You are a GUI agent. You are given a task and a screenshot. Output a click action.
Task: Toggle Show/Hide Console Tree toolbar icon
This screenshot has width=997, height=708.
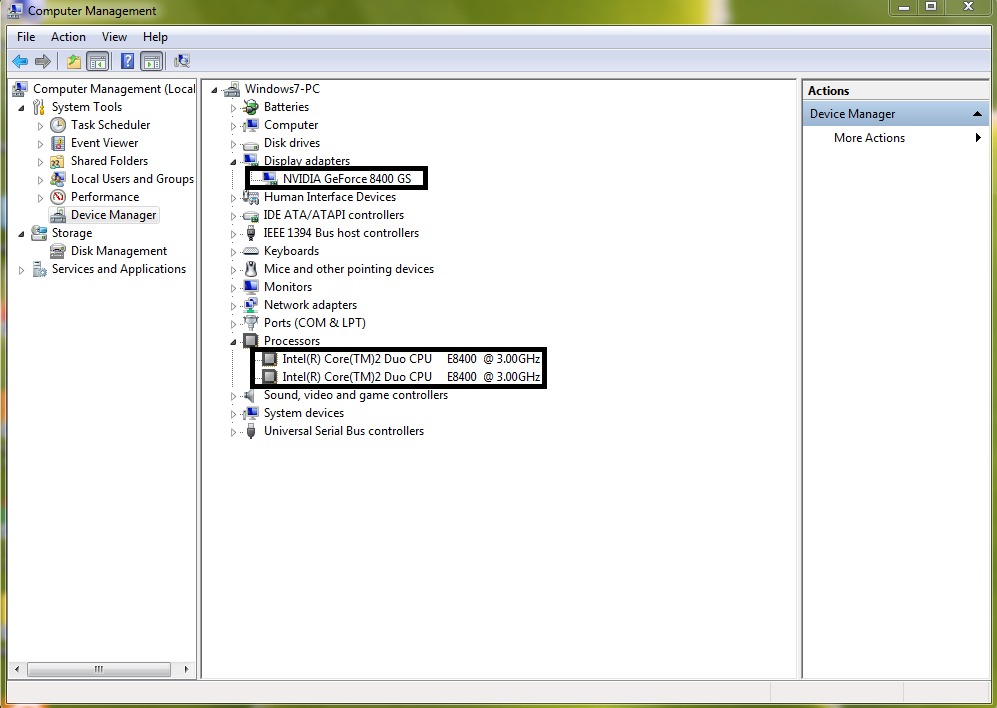coord(97,62)
